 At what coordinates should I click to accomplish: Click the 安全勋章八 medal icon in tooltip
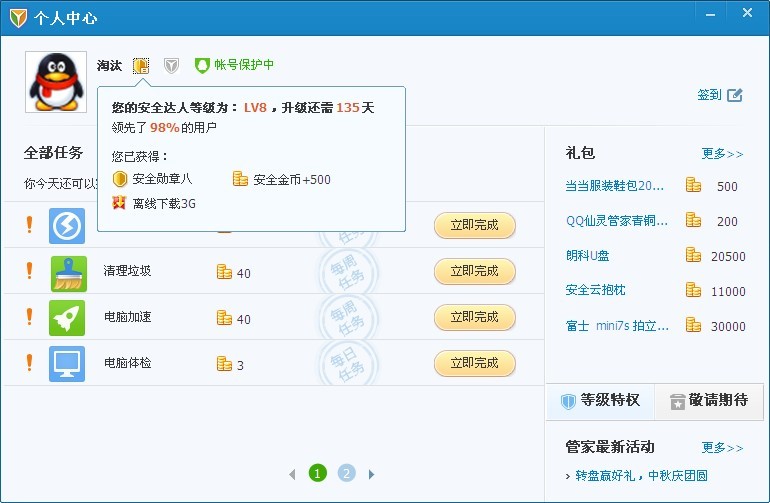click(120, 179)
